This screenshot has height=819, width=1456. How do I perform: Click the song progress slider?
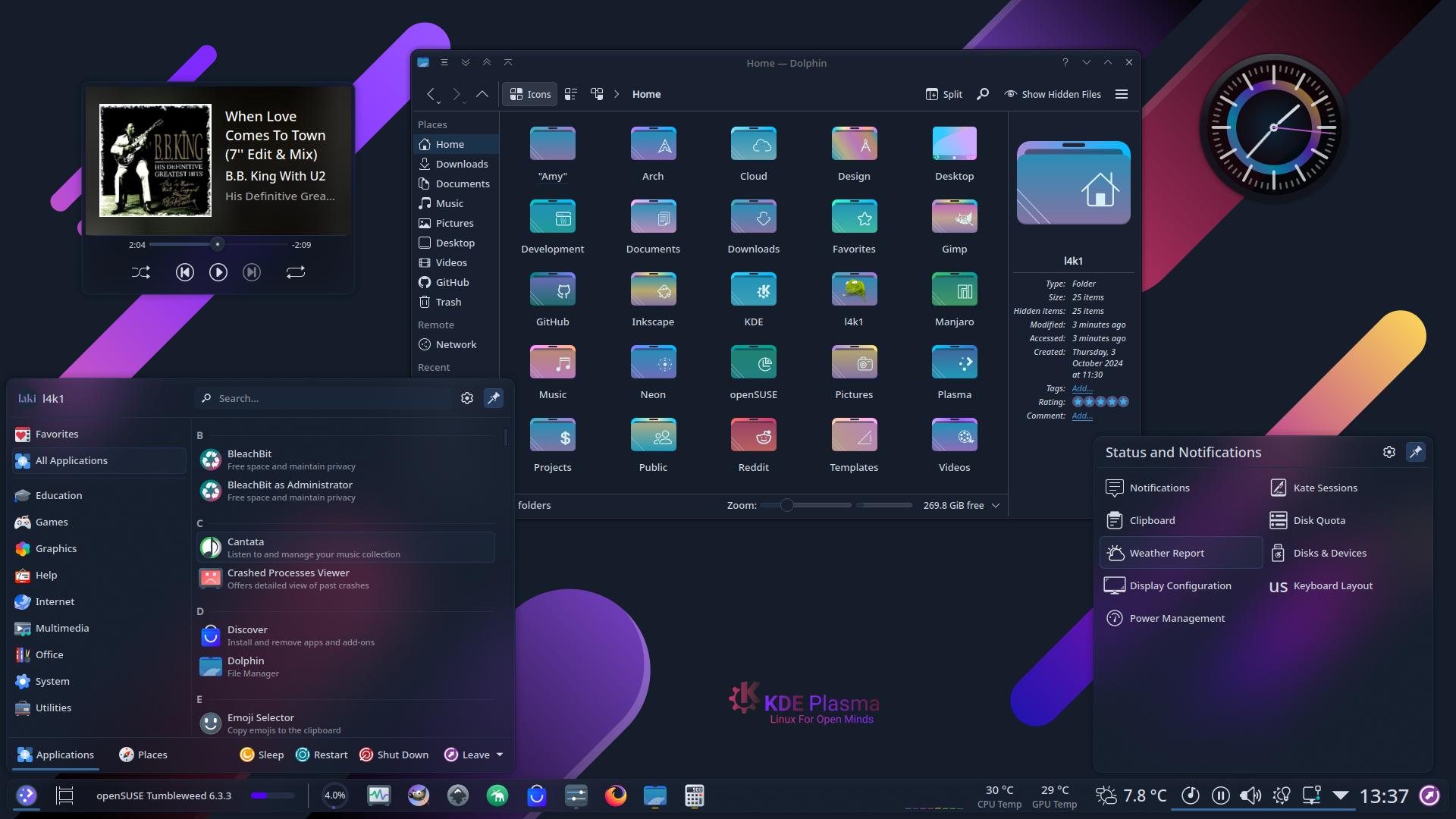click(x=218, y=244)
